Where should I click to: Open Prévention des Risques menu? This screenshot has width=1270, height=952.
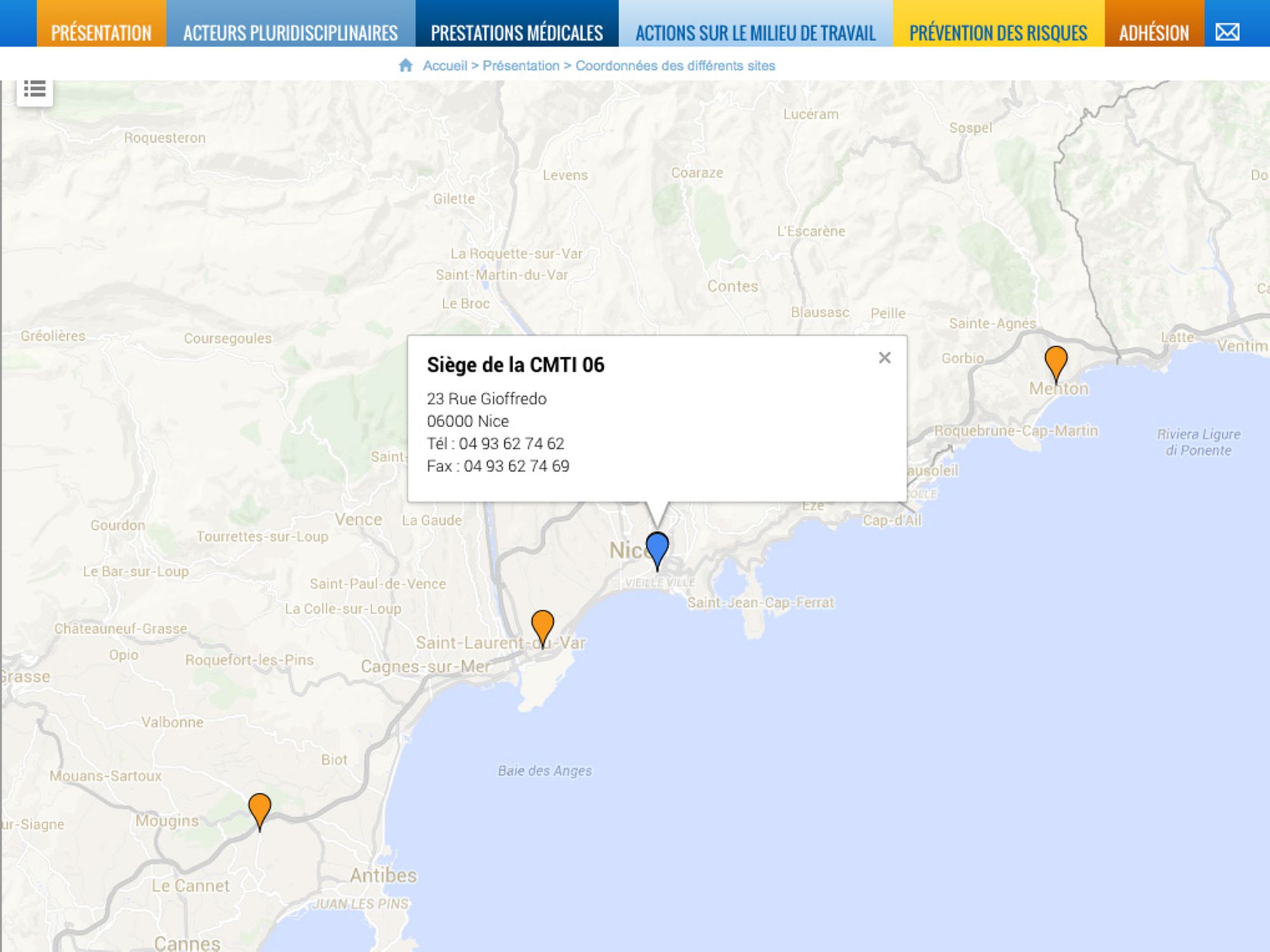pyautogui.click(x=998, y=32)
